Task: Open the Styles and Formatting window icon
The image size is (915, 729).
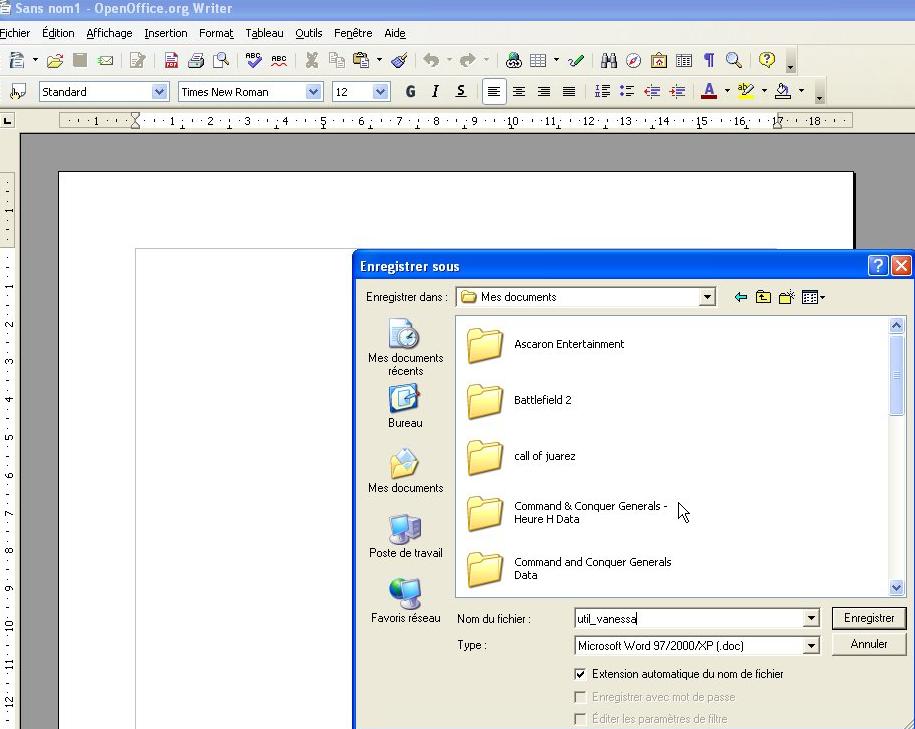Action: coord(18,92)
